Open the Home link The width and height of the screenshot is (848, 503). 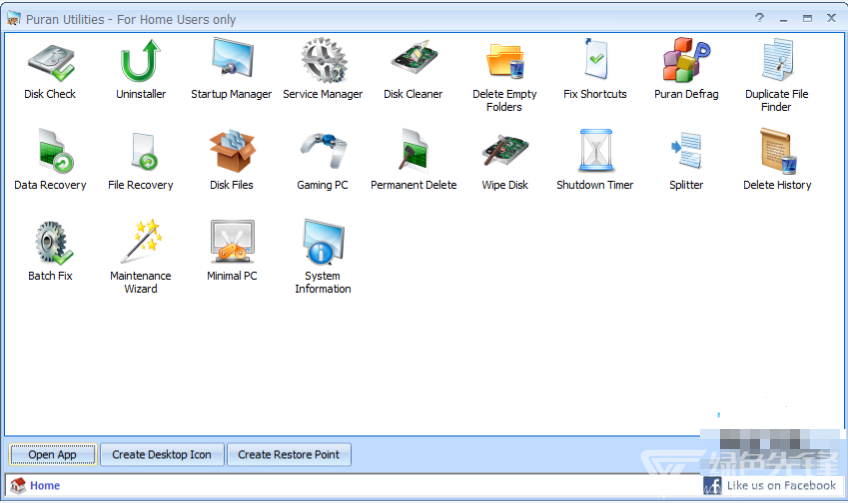point(45,486)
